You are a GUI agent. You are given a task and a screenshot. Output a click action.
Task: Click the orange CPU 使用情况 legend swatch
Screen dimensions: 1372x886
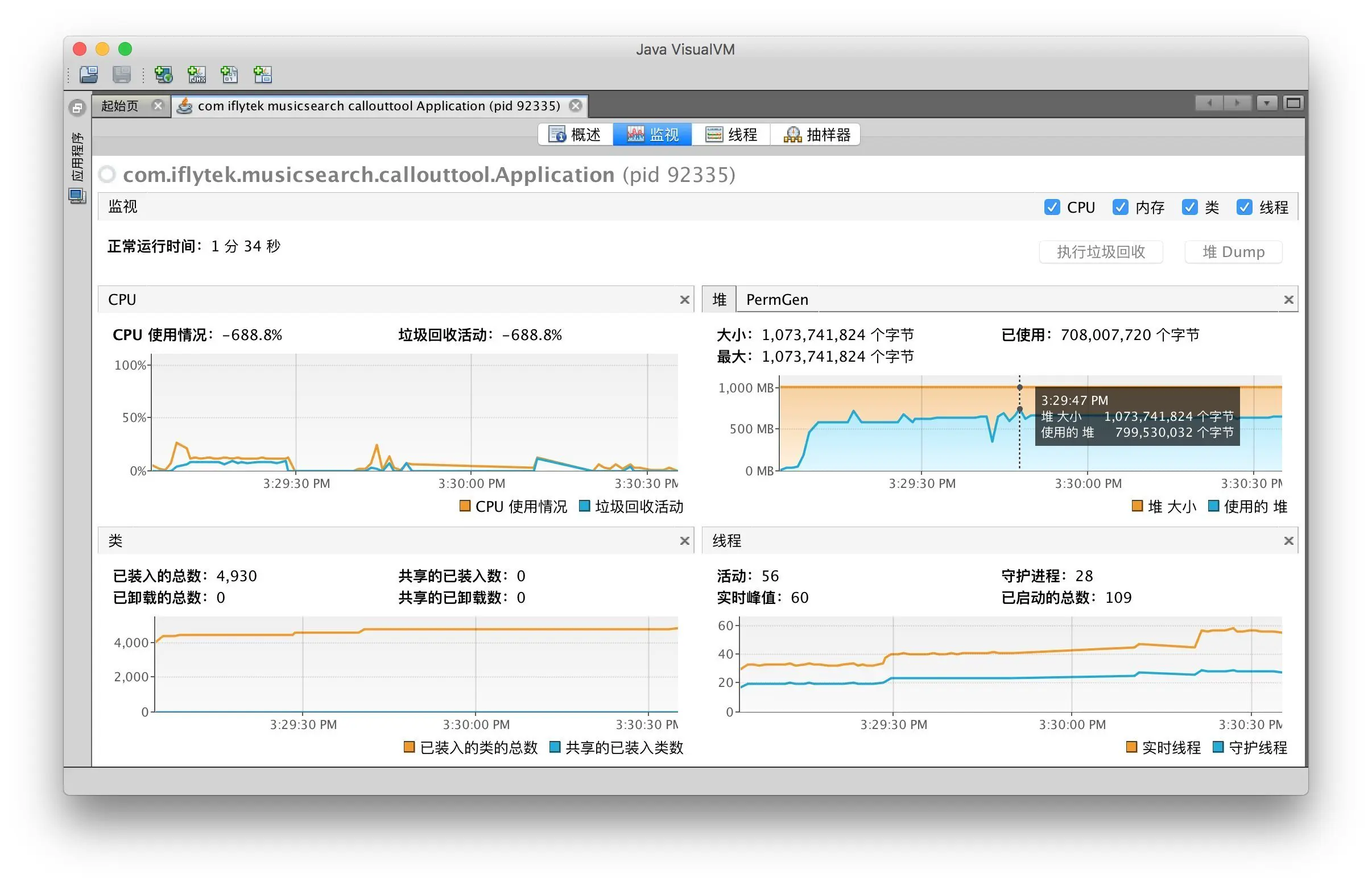coord(464,506)
